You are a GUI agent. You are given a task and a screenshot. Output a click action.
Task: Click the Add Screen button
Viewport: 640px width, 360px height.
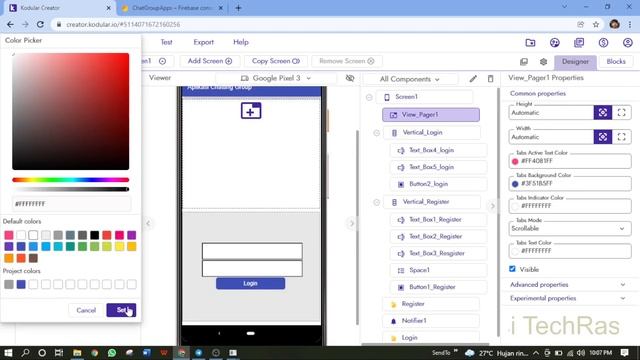pyautogui.click(x=210, y=61)
